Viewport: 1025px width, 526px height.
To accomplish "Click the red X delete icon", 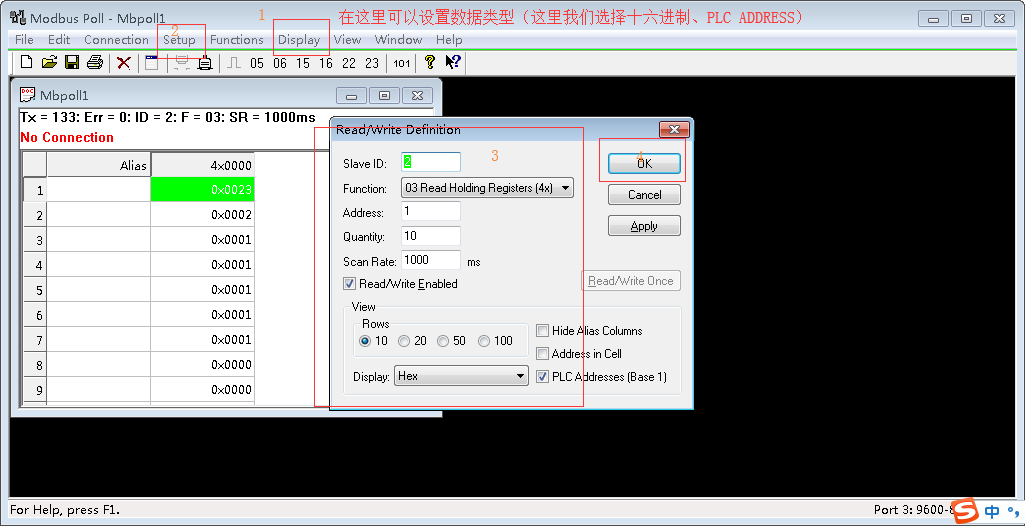I will click(124, 63).
